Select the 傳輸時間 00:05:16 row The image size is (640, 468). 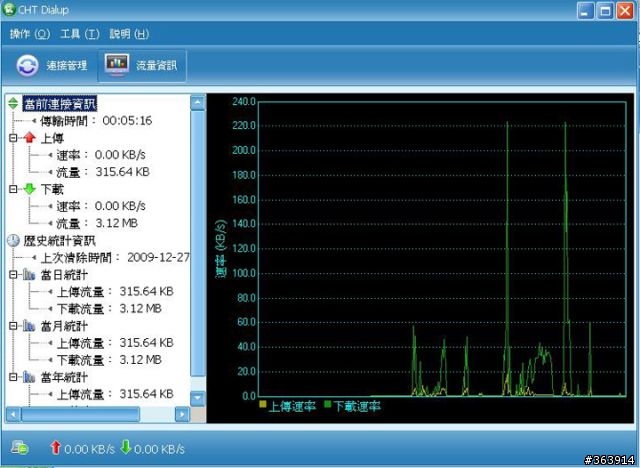[x=96, y=121]
